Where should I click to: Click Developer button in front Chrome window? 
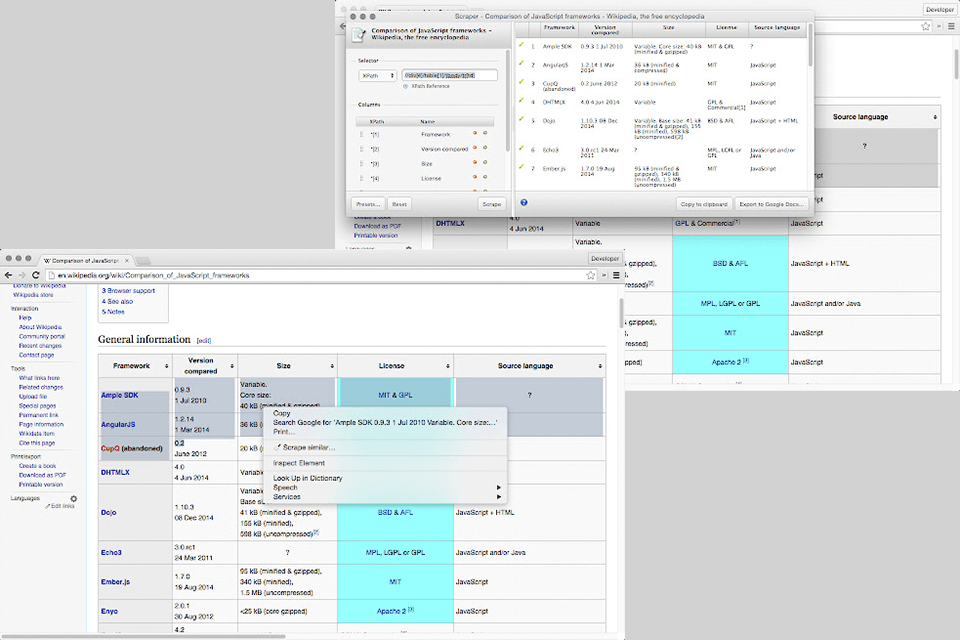point(605,258)
